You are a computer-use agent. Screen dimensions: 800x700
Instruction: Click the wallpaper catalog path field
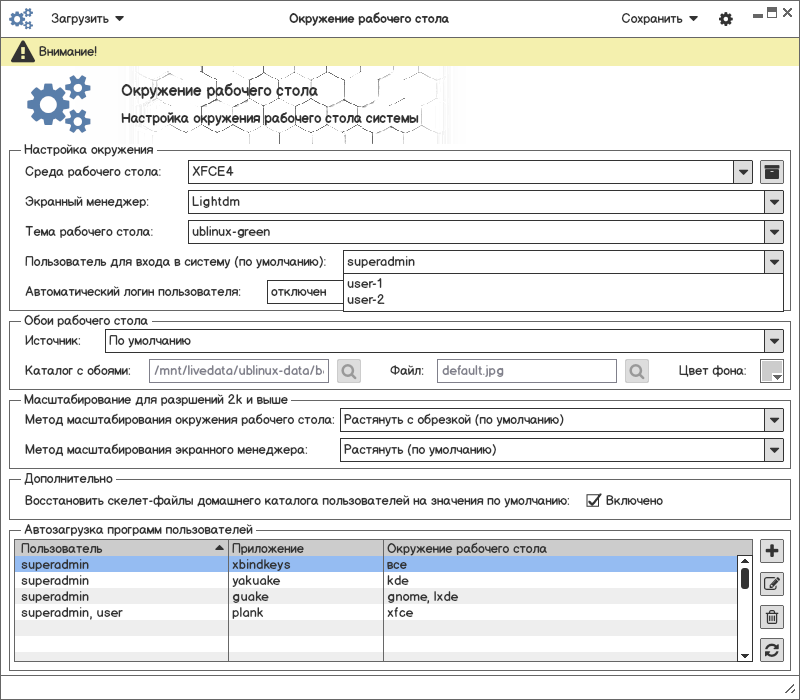click(x=238, y=372)
